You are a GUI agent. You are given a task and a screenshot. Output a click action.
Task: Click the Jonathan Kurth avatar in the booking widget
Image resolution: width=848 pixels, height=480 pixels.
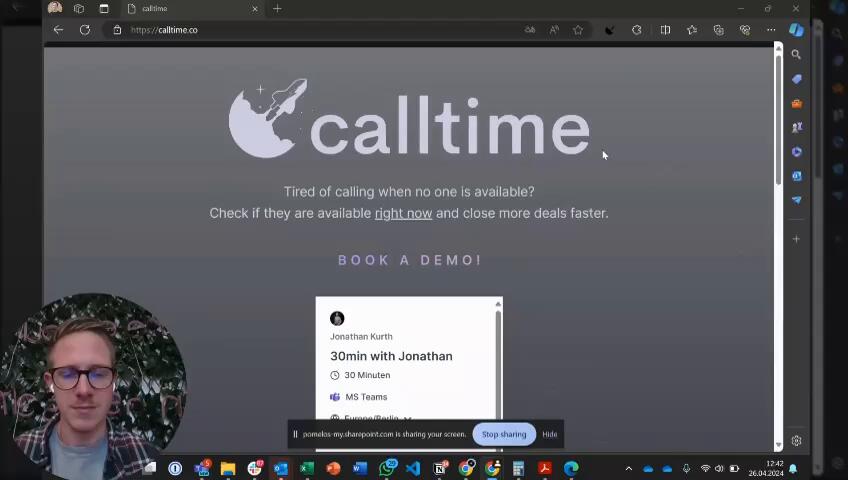(337, 318)
